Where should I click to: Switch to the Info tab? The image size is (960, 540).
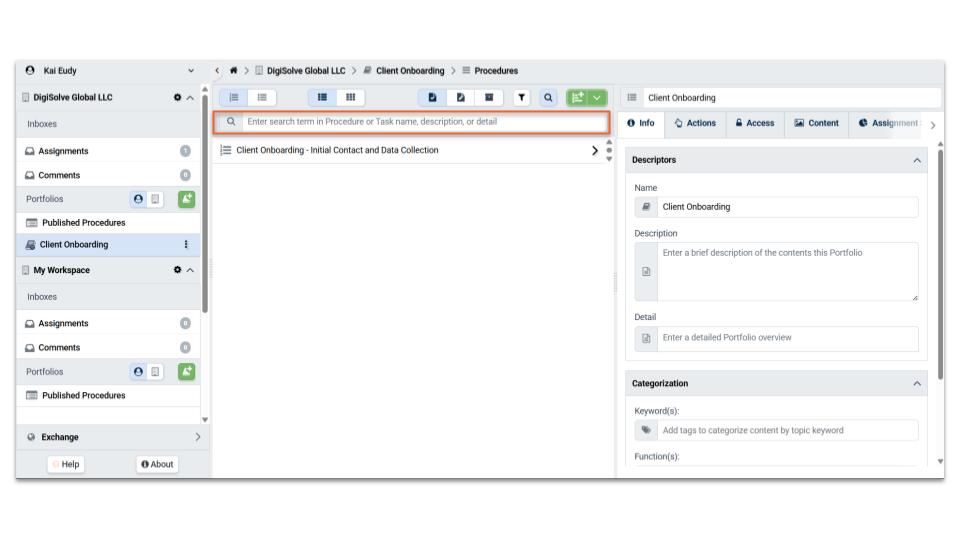641,123
